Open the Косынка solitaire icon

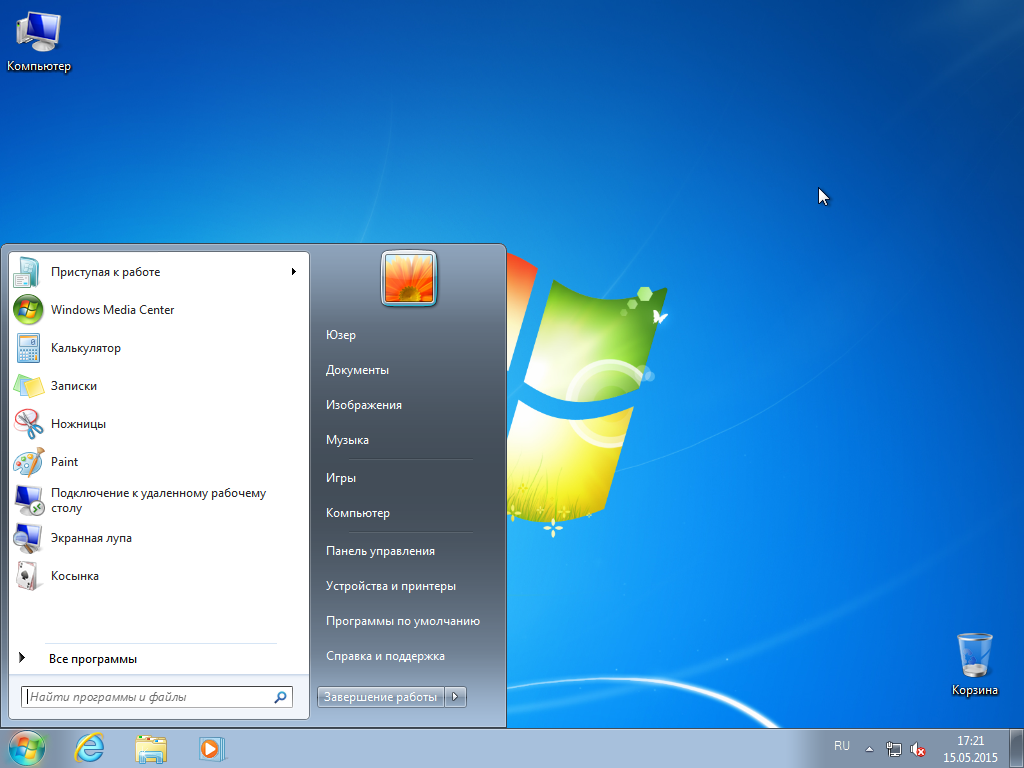tap(28, 576)
